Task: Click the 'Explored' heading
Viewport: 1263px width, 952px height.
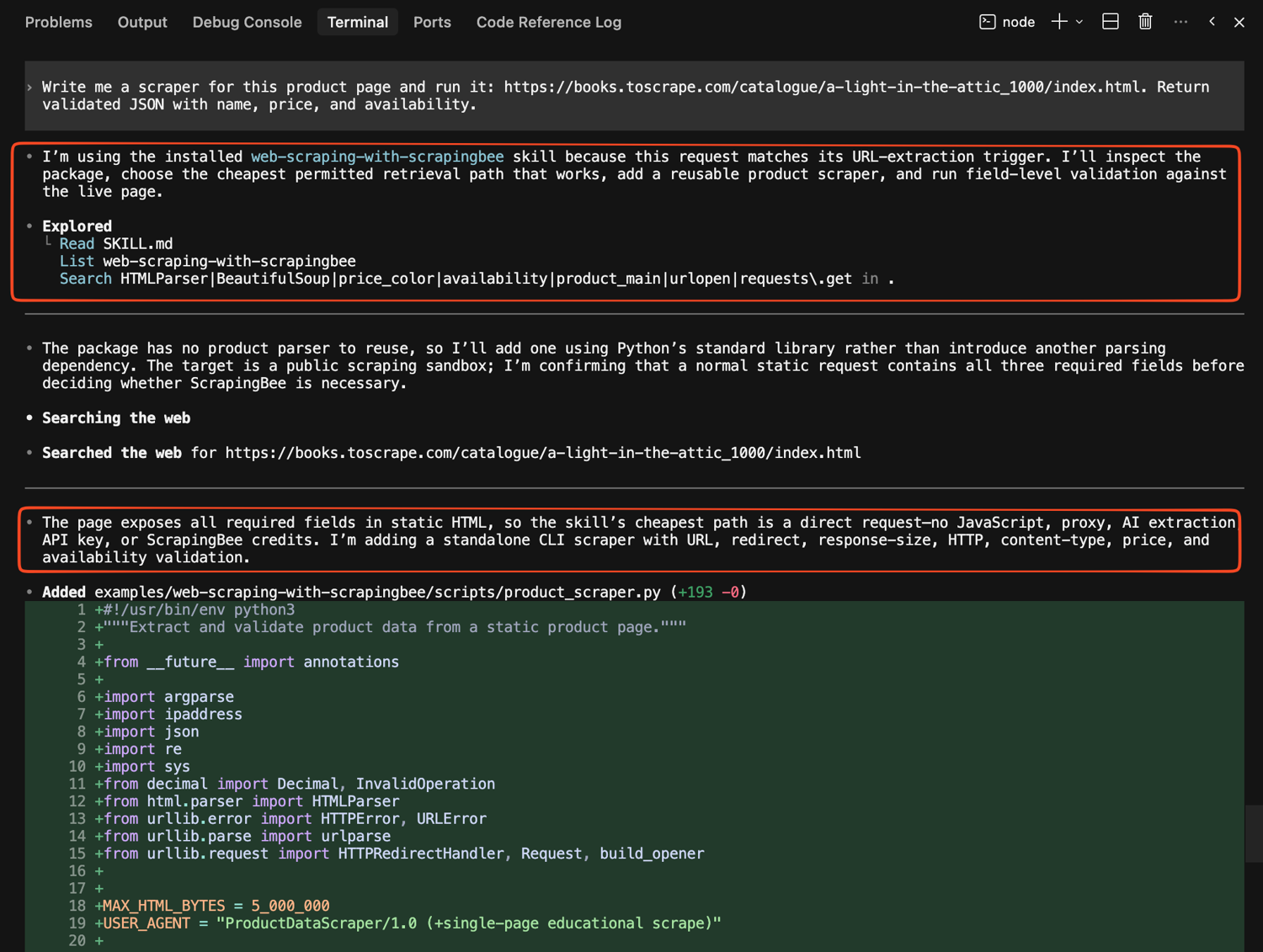Action: [x=77, y=226]
